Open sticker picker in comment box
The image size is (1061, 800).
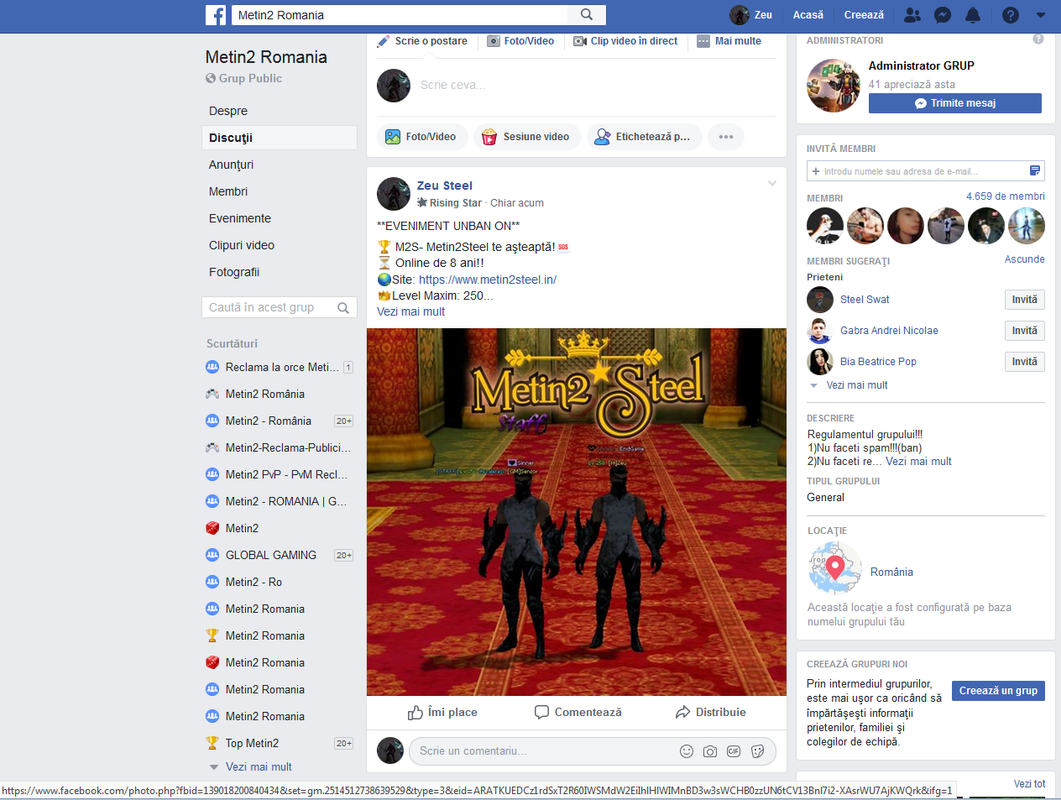(758, 751)
